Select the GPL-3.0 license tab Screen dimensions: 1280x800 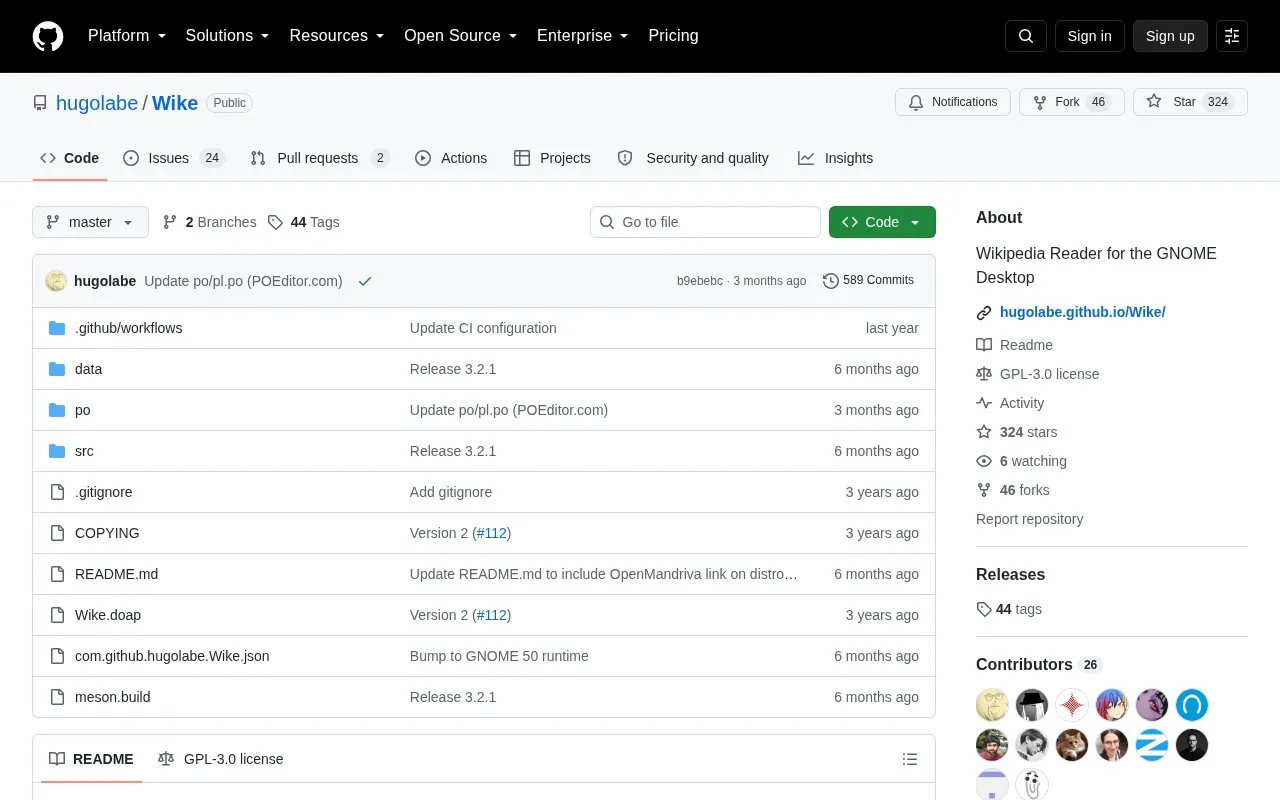pos(221,759)
